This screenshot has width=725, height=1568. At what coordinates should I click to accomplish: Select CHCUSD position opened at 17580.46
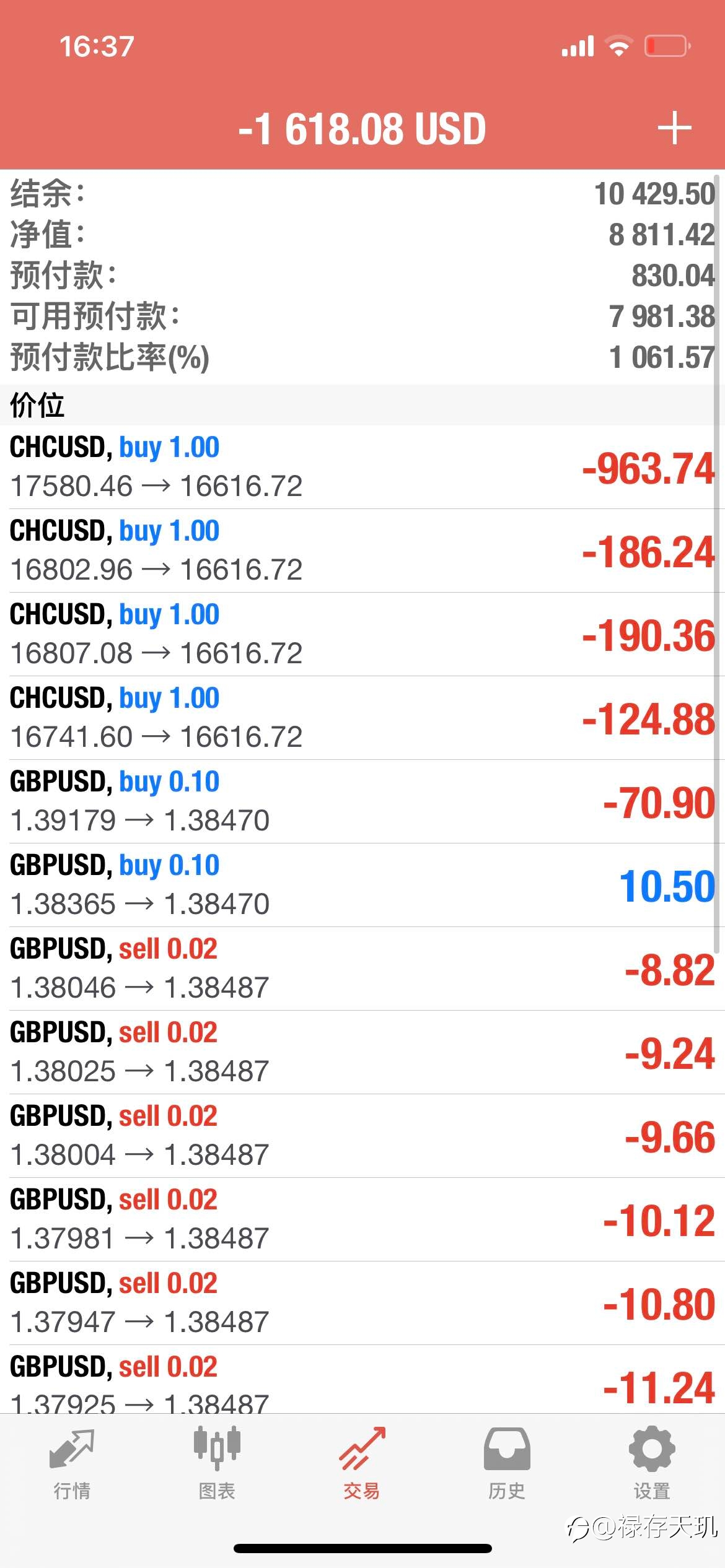point(362,467)
